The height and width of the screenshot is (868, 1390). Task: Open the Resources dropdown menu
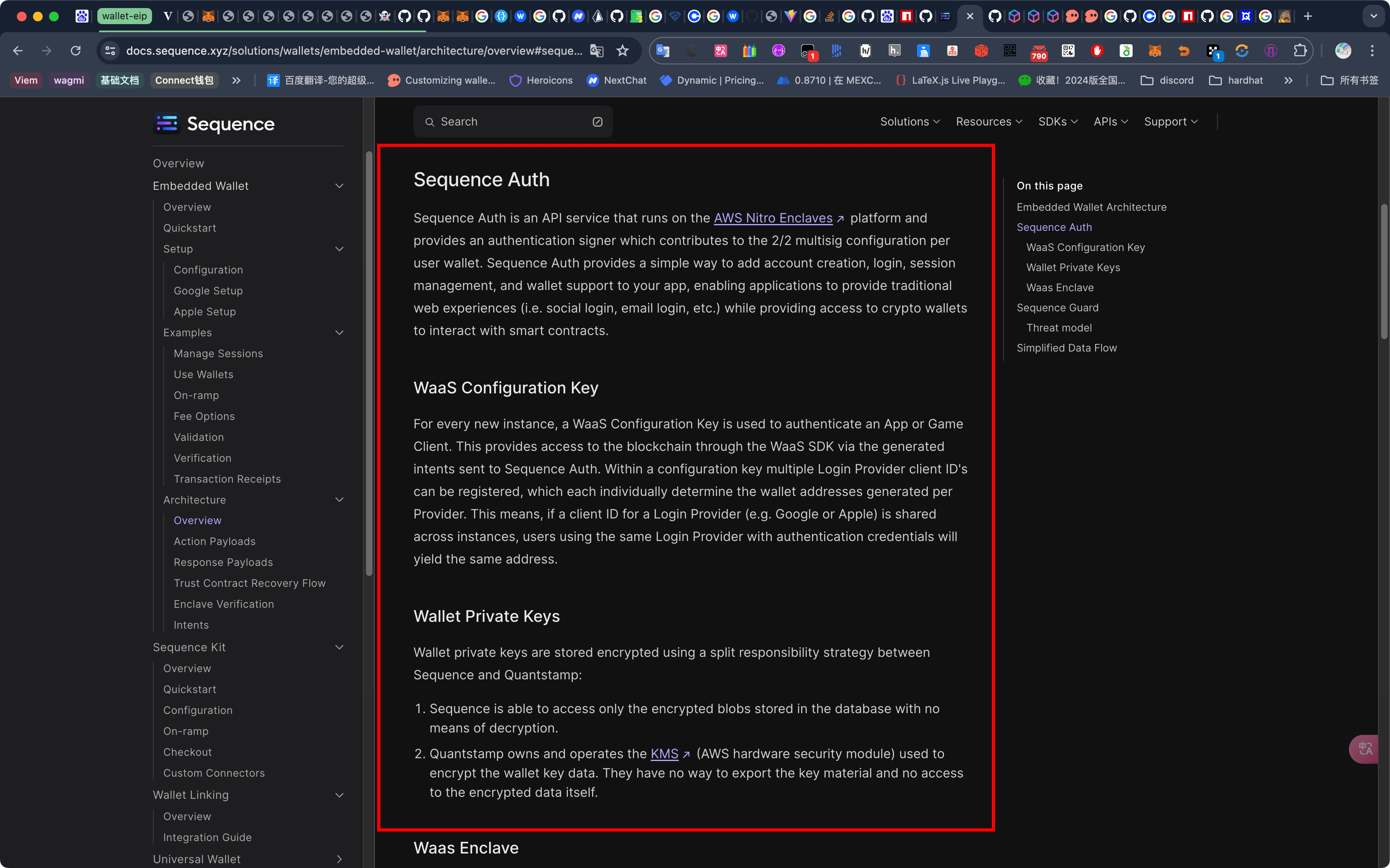989,122
